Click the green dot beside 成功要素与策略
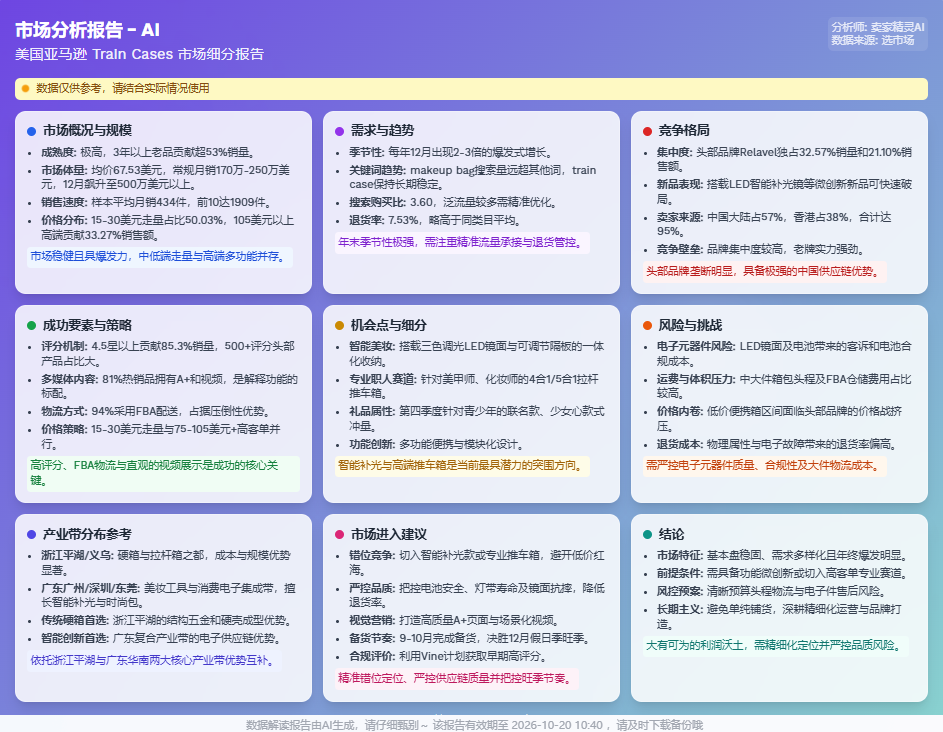Screen dimensions: 943x732 point(31,325)
